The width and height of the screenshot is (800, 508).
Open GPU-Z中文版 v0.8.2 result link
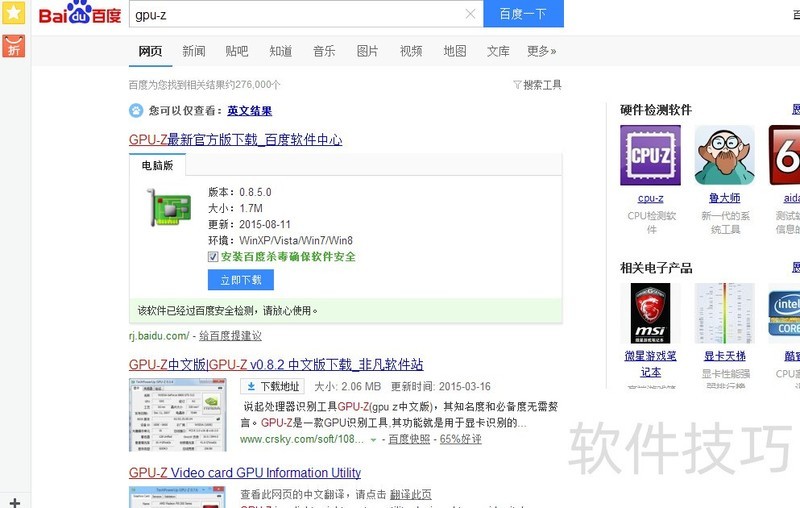(x=276, y=365)
